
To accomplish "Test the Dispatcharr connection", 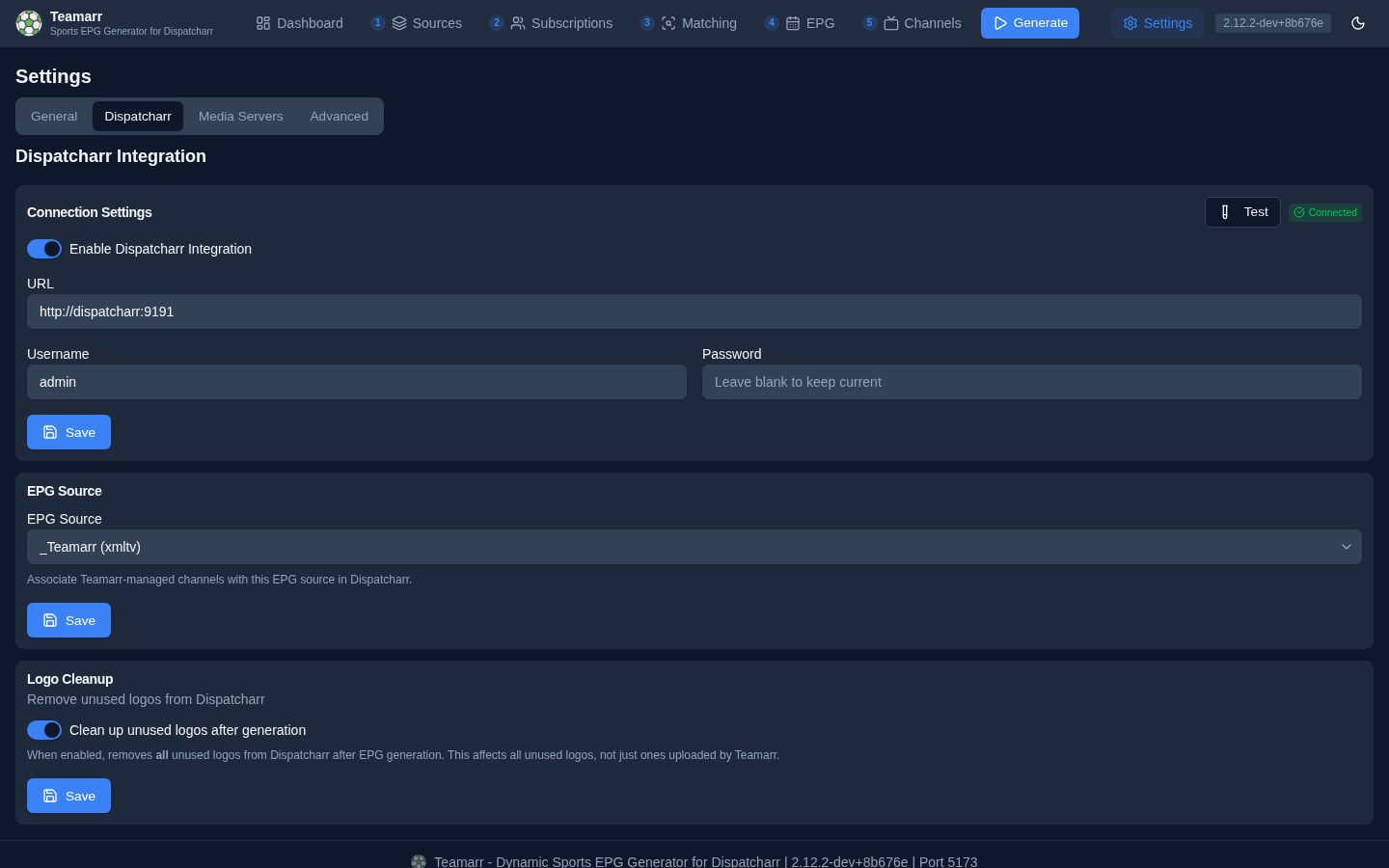I will coord(1242,212).
